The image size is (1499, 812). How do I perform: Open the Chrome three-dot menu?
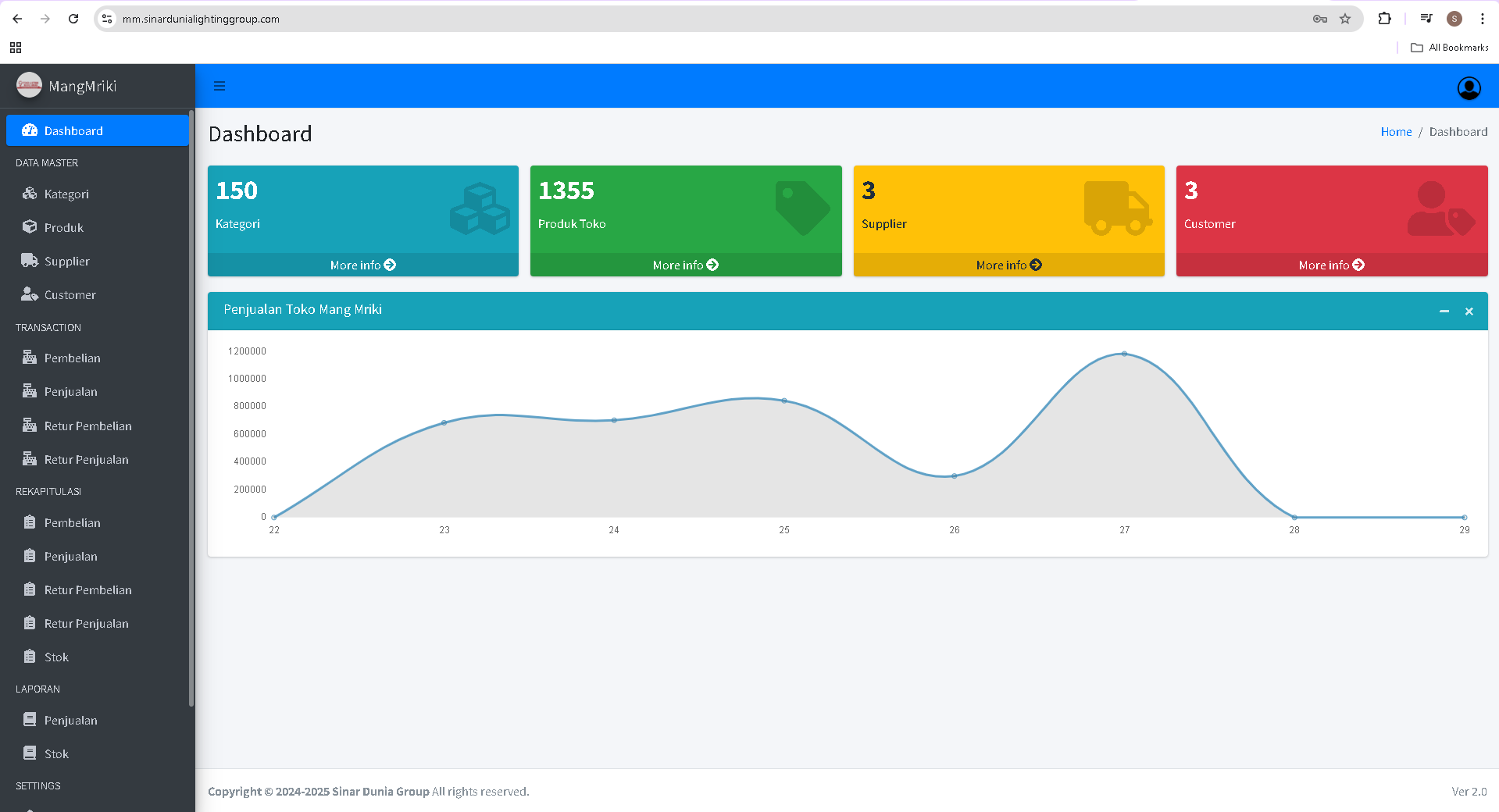pyautogui.click(x=1483, y=19)
